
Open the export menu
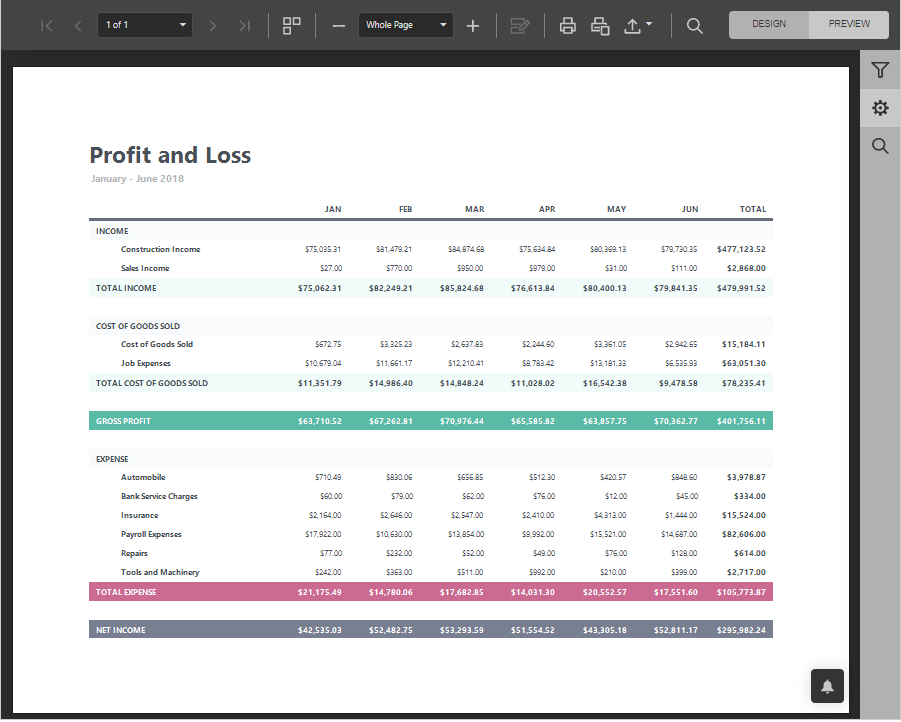tap(637, 26)
